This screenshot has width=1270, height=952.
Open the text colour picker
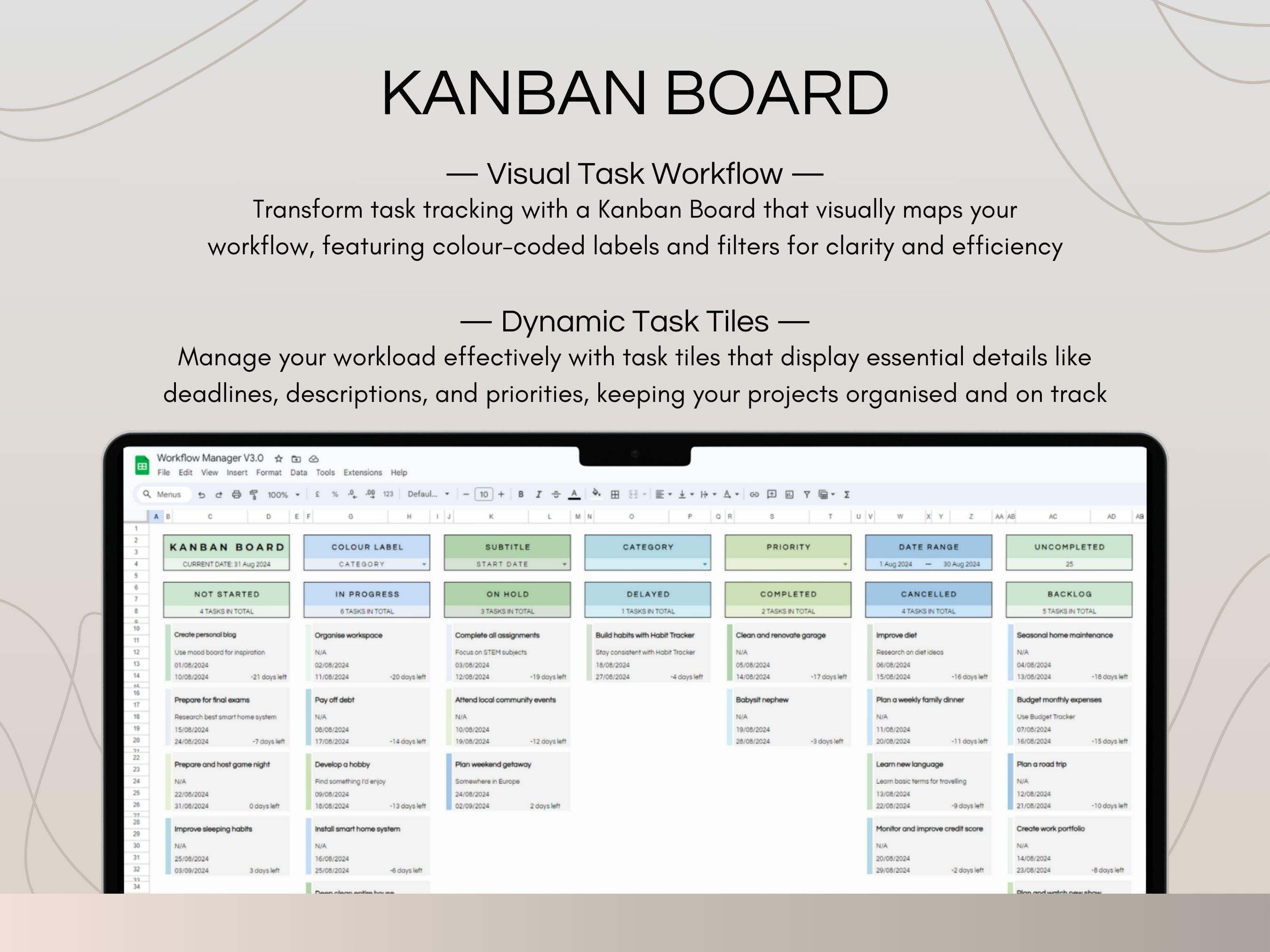pos(574,494)
